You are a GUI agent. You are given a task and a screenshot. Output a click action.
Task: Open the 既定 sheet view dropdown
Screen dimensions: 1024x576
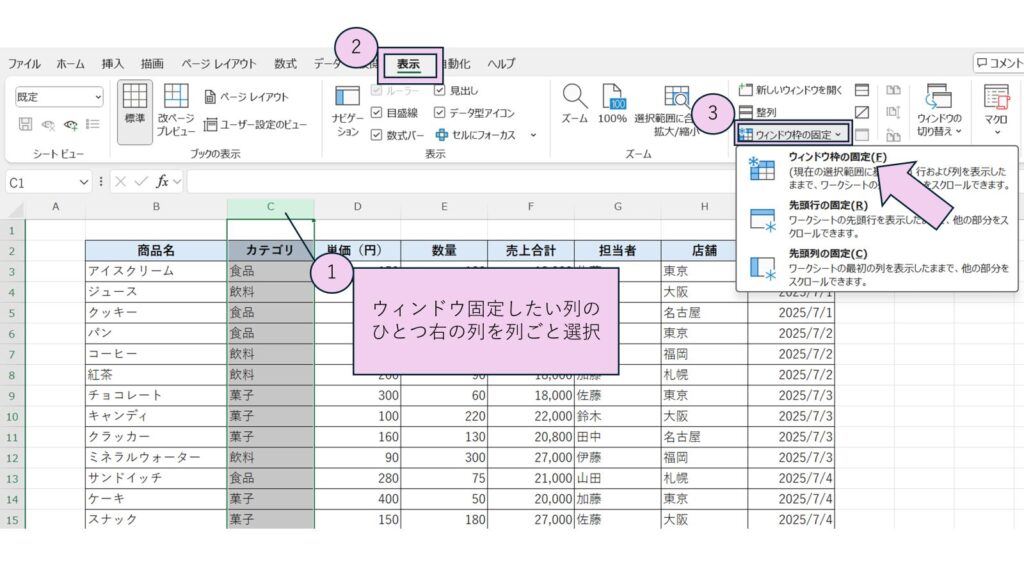pos(59,97)
